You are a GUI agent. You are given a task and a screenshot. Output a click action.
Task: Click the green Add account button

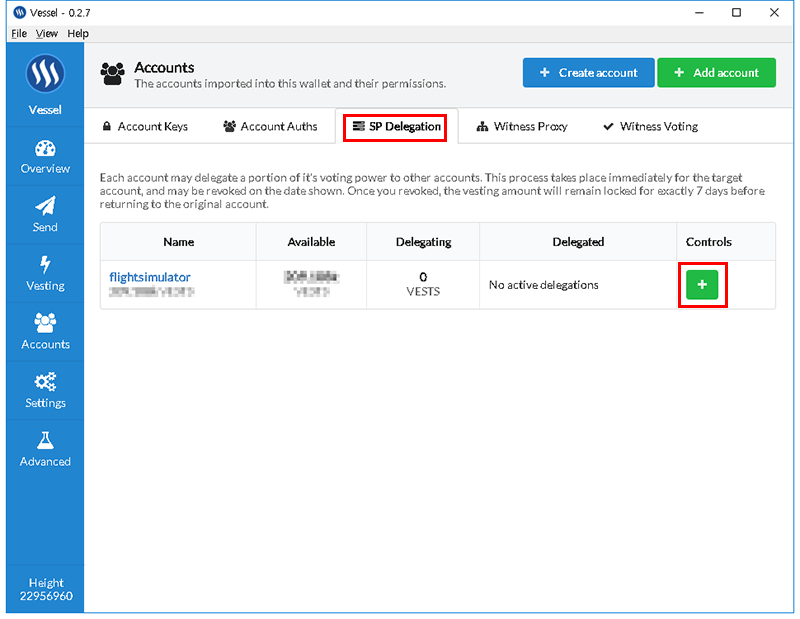716,72
